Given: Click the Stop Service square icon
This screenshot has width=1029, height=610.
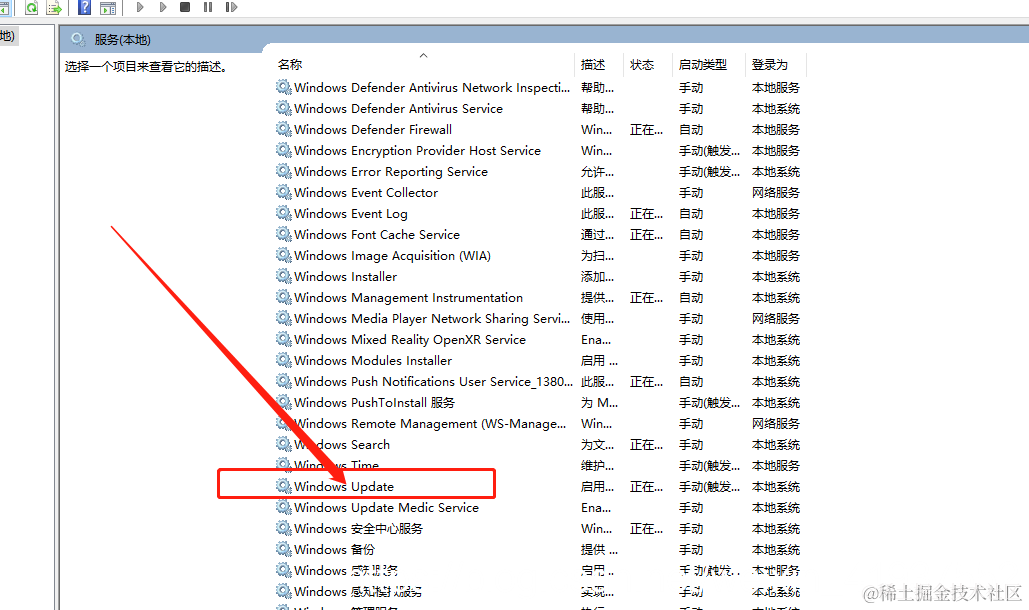Looking at the screenshot, I should click(185, 7).
